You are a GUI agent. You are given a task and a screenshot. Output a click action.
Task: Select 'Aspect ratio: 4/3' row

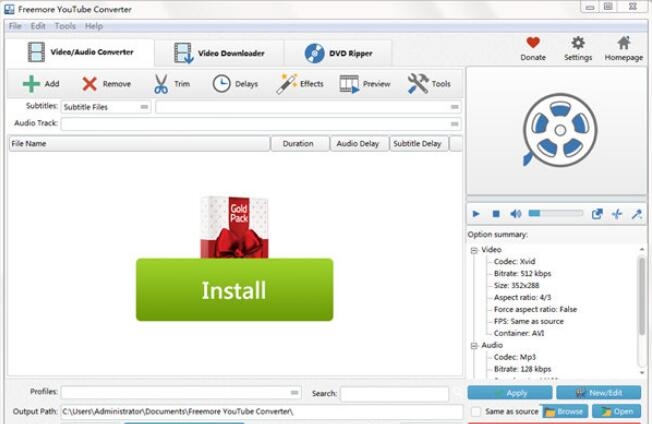tap(522, 298)
